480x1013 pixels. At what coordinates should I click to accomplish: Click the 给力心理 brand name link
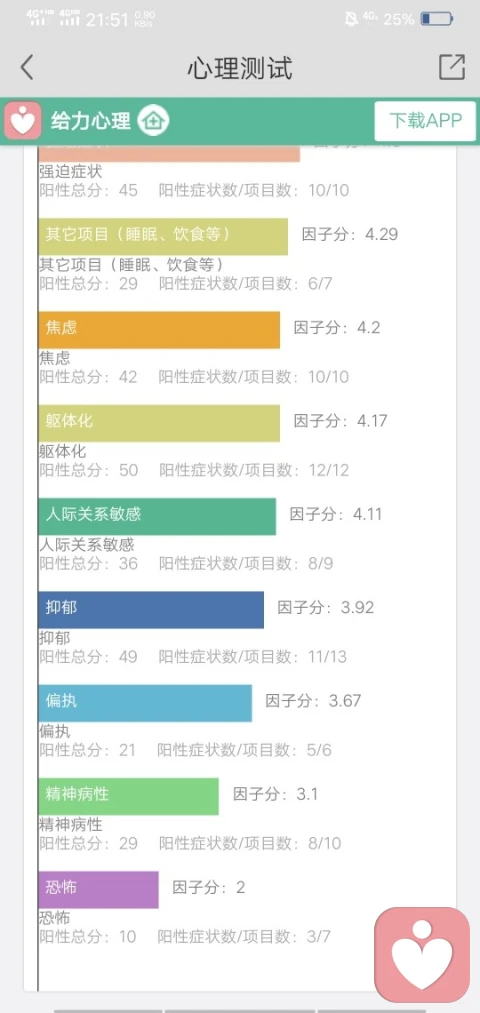pyautogui.click(x=91, y=121)
